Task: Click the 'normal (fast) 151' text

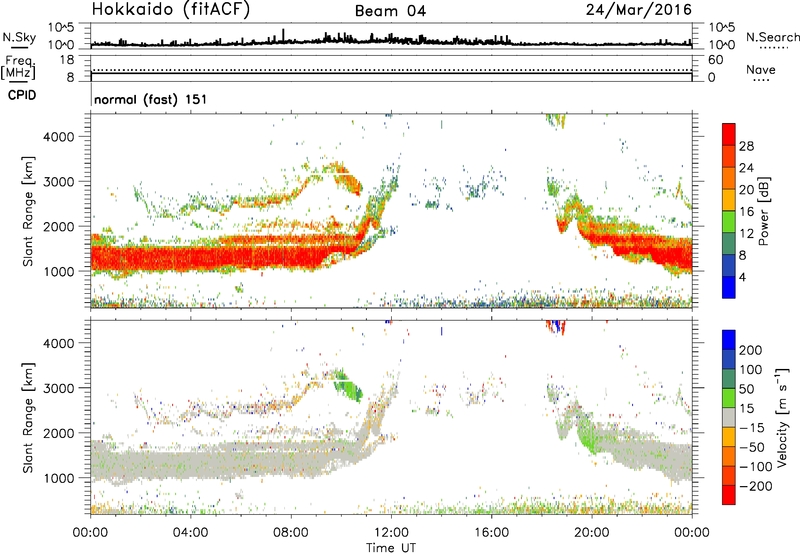Action: coord(151,99)
